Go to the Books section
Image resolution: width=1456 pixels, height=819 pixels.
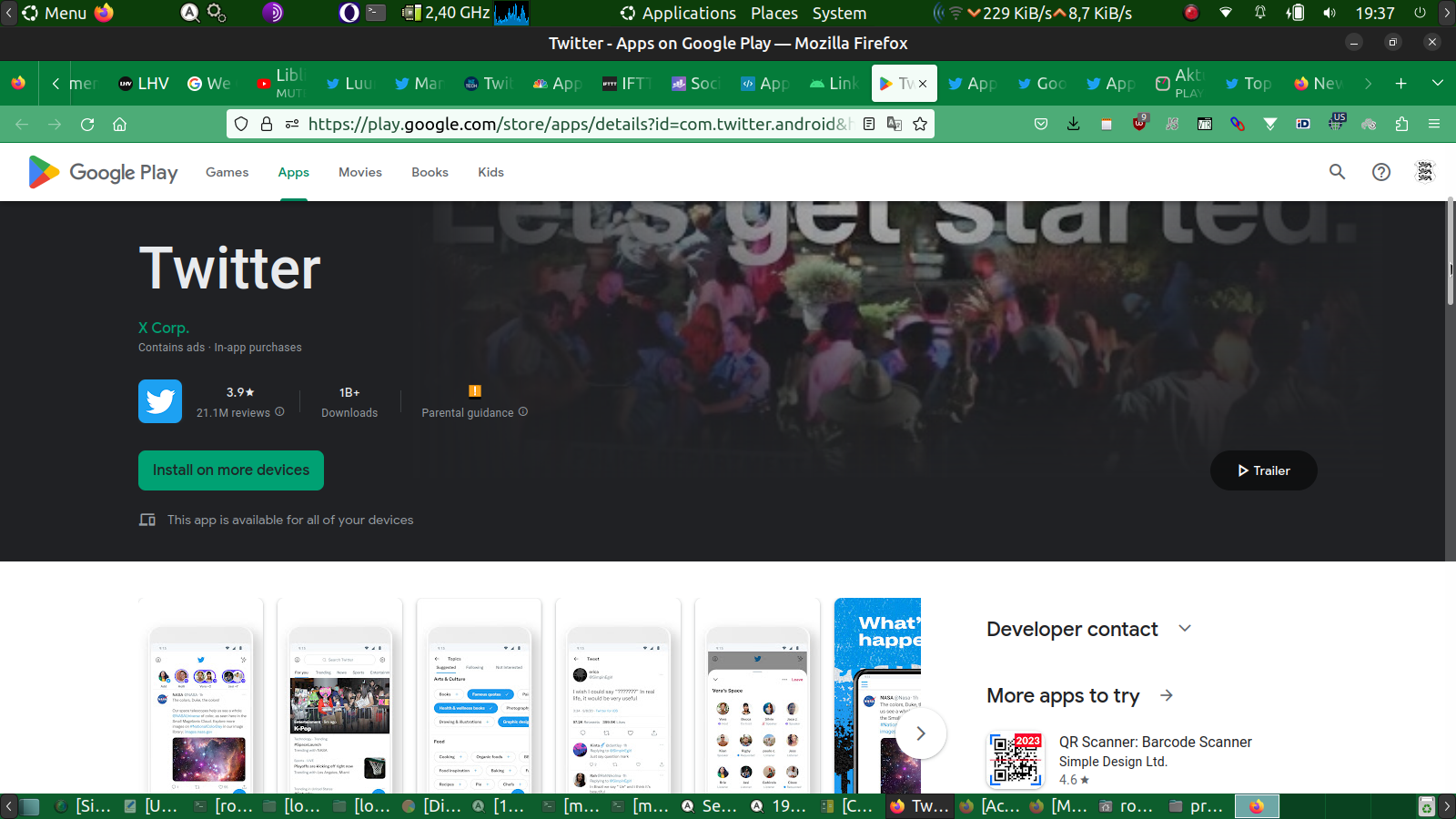tap(430, 172)
